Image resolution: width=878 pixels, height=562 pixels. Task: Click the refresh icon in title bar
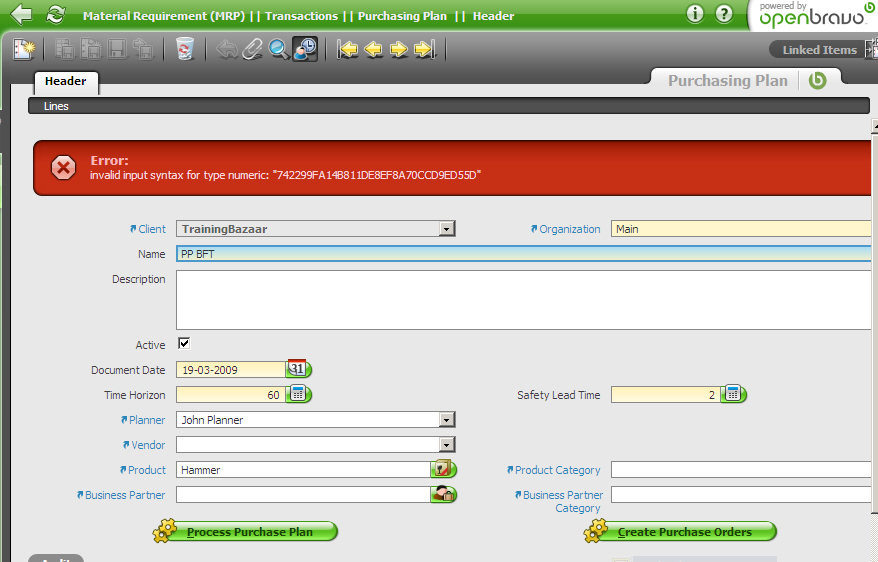coord(55,15)
